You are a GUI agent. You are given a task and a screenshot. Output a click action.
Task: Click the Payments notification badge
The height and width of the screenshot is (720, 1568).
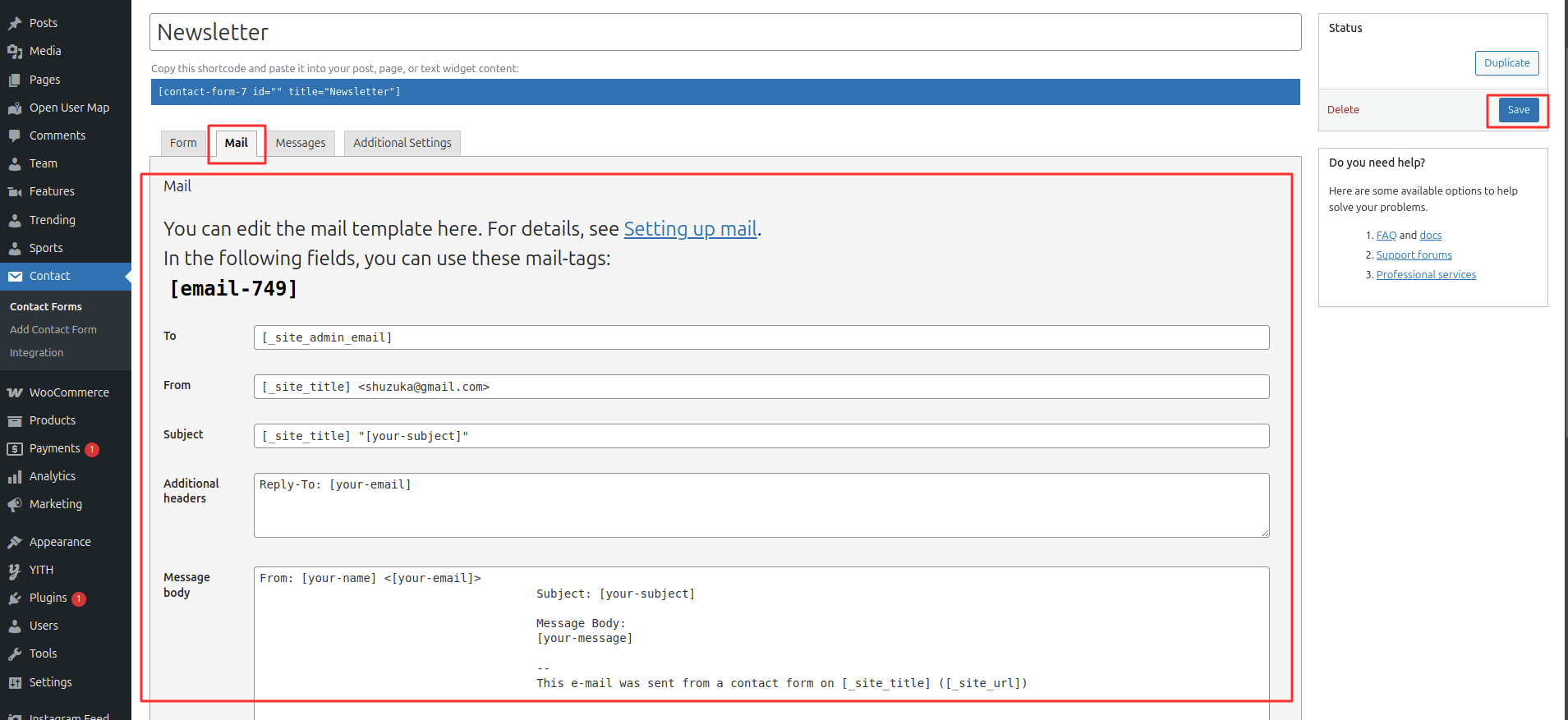92,449
